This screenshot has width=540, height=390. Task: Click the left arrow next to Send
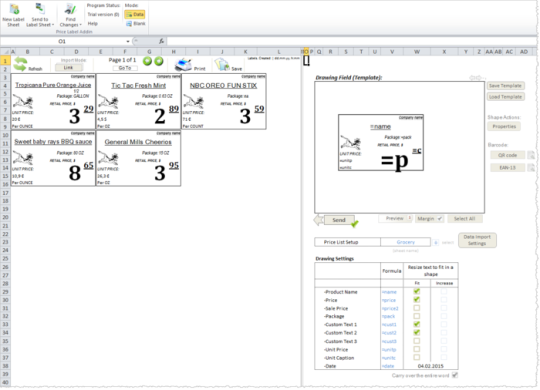pyautogui.click(x=318, y=220)
